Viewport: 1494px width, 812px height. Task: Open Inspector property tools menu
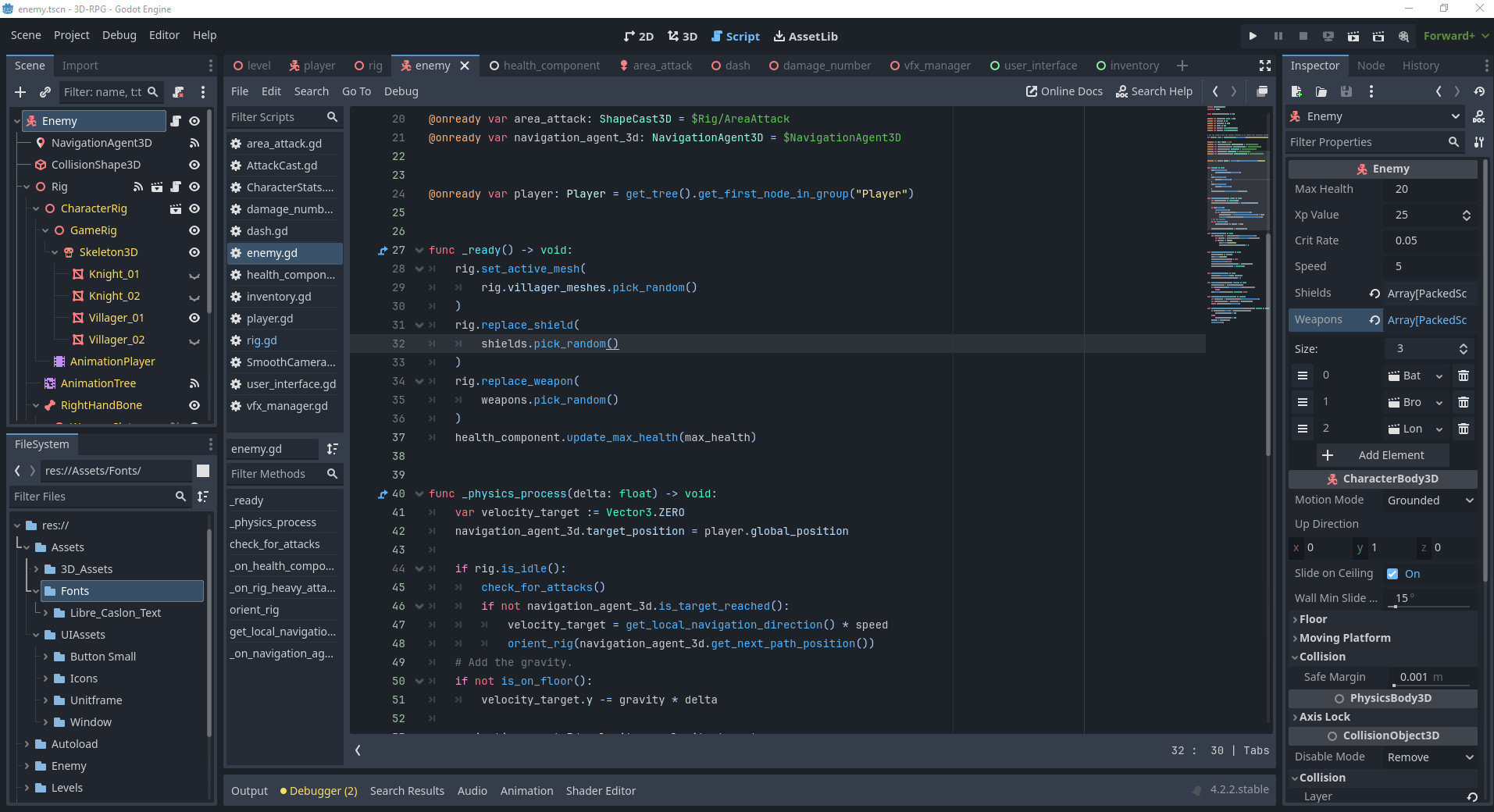(1478, 142)
